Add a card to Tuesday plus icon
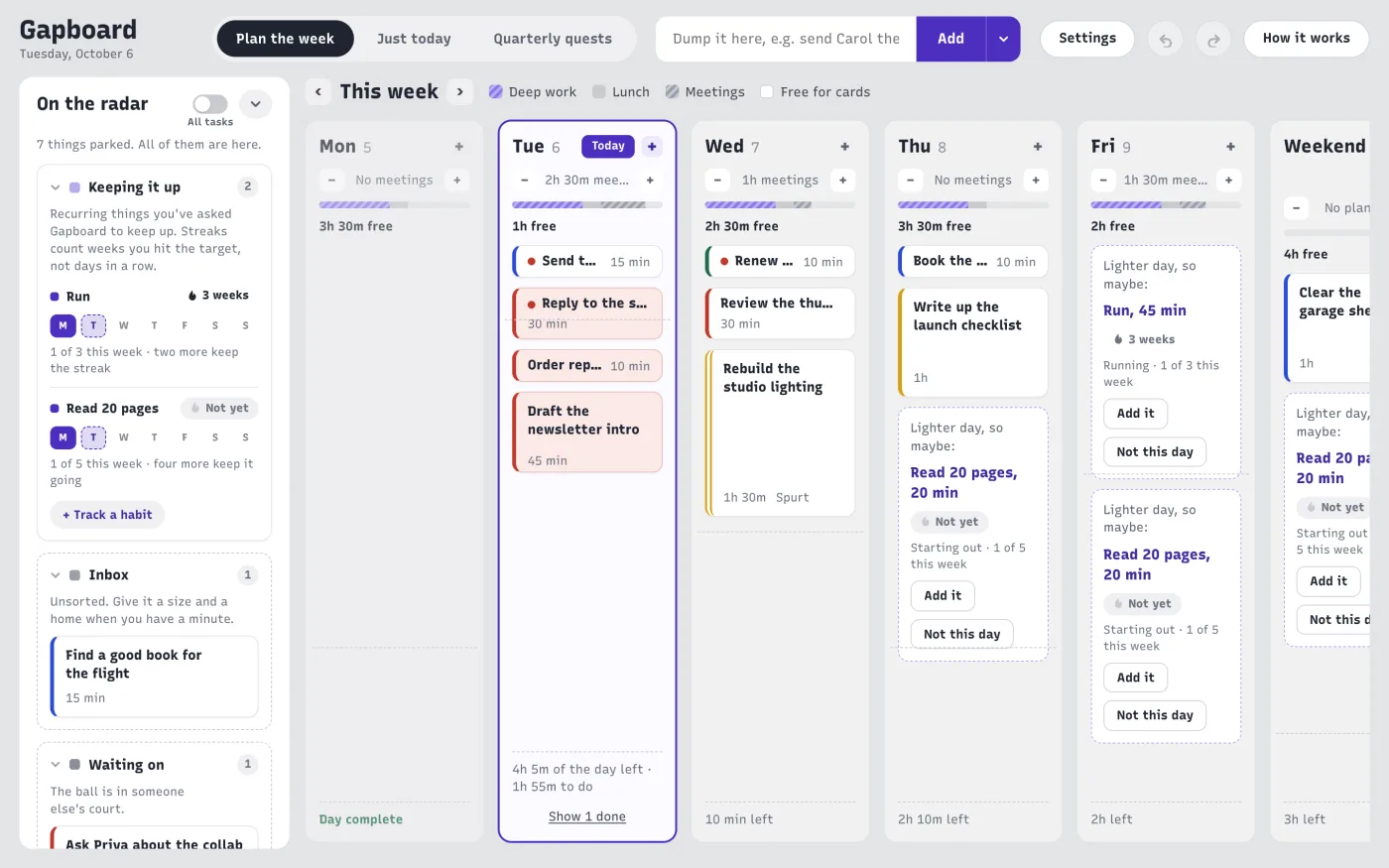Image resolution: width=1389 pixels, height=868 pixels. point(652,147)
